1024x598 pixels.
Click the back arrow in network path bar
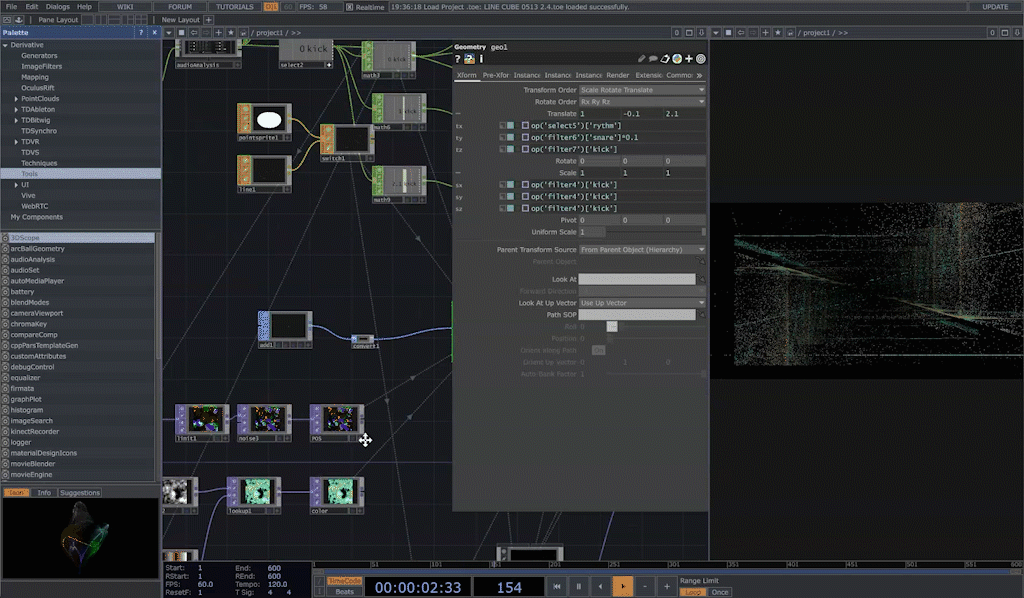pos(193,33)
